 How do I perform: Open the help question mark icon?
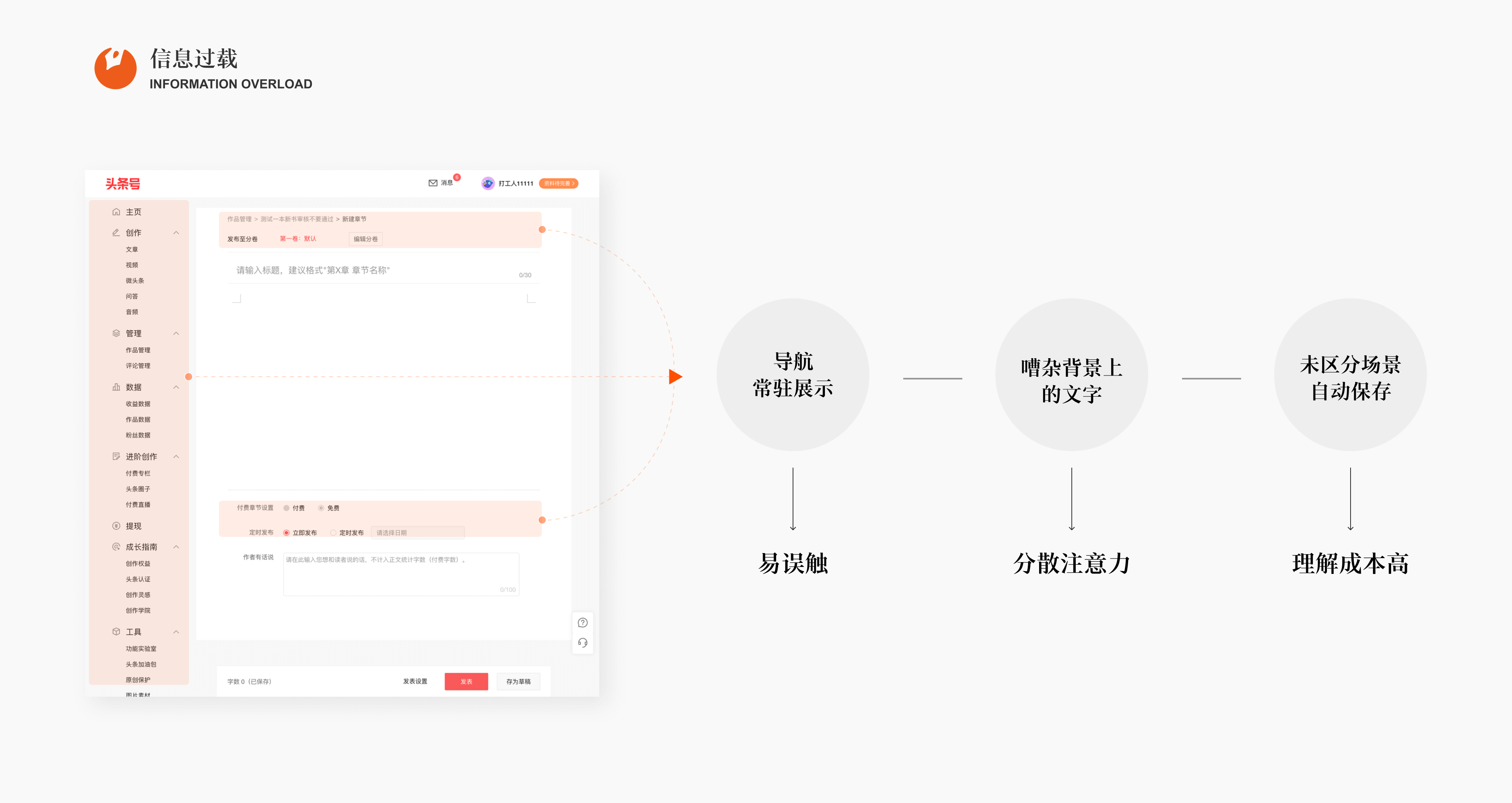pos(583,623)
